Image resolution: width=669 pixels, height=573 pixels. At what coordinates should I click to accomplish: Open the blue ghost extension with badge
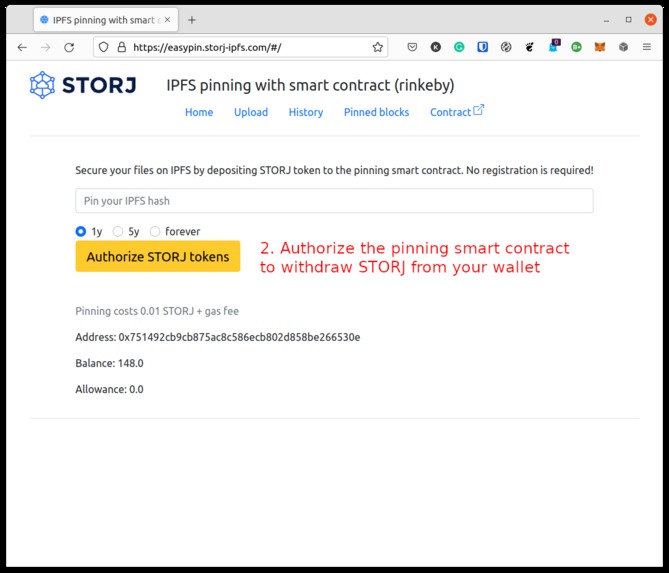click(553, 46)
